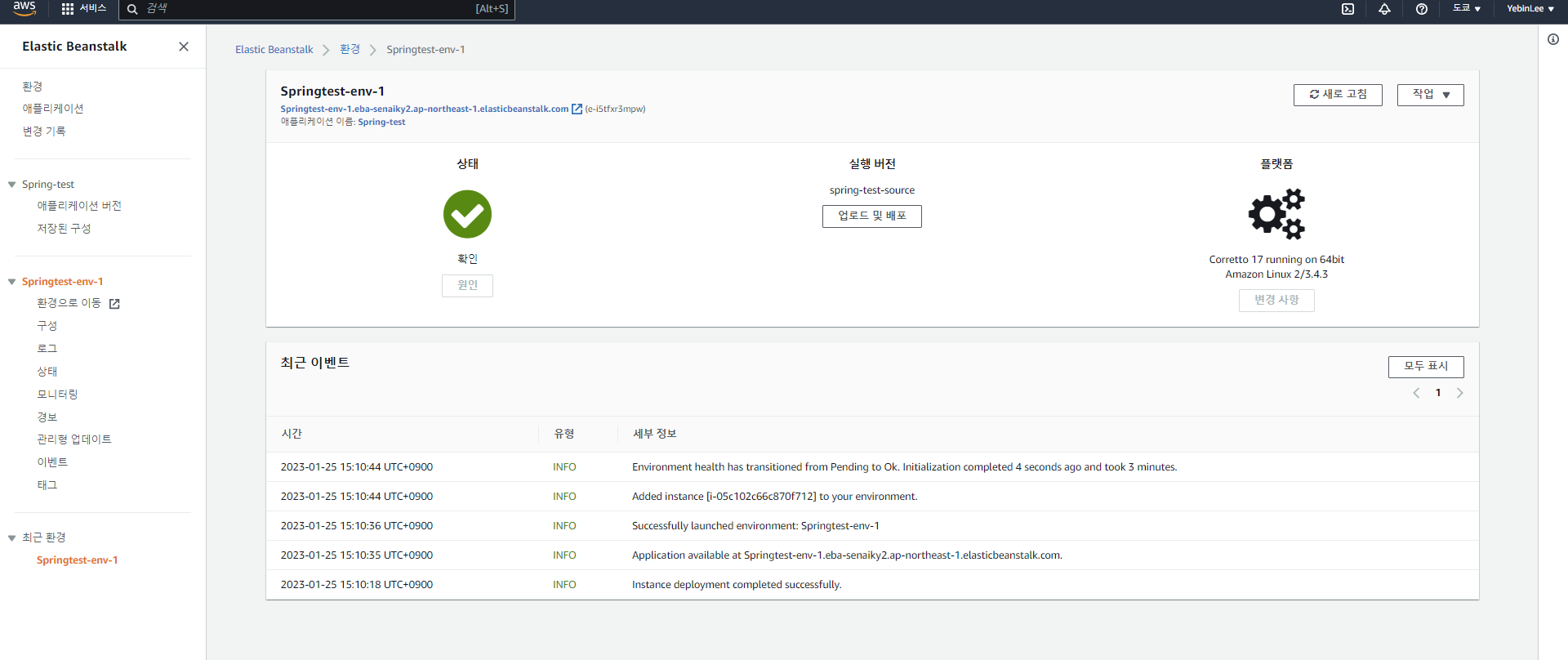Viewport: 1568px width, 660px height.
Task: Open the 서비스 services grid menu
Action: coord(84,8)
